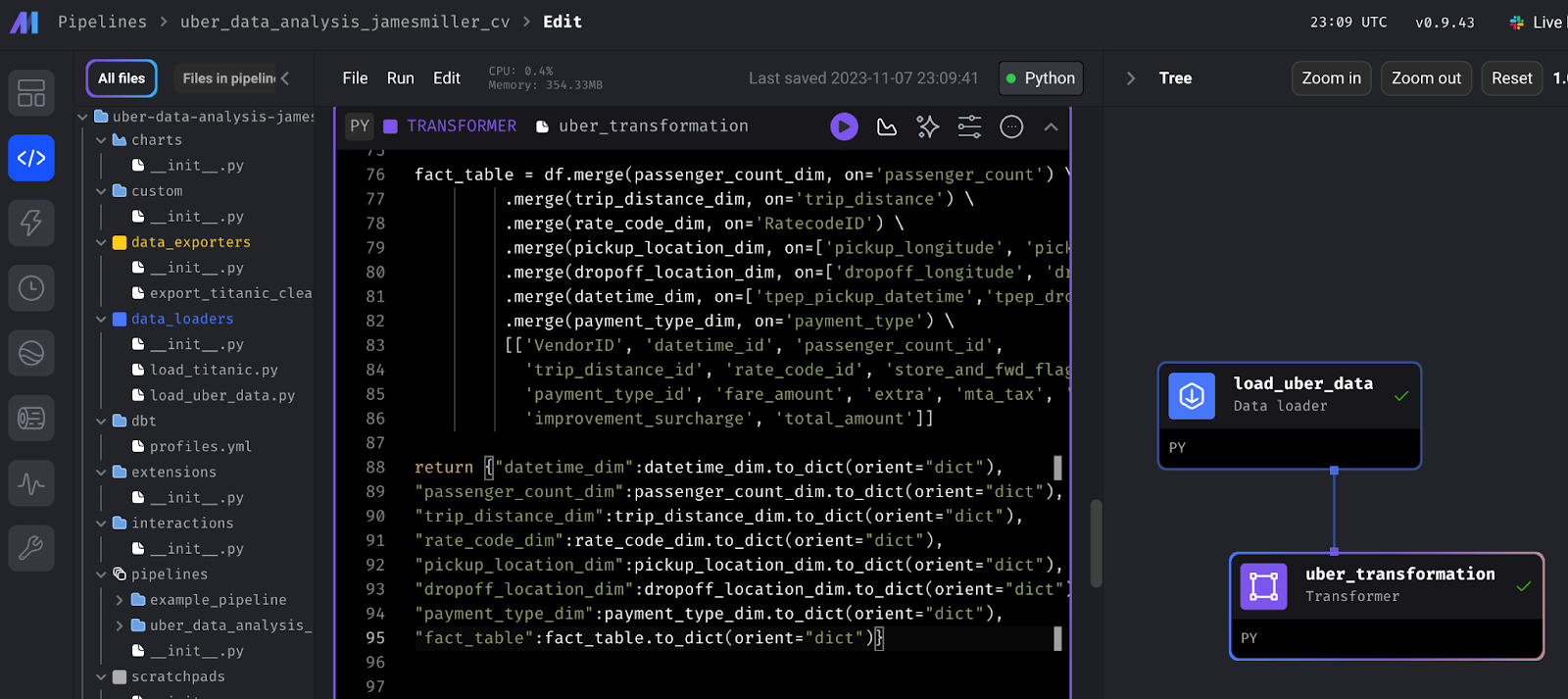Open block settings sliders icon
The height and width of the screenshot is (699, 1568).
pos(969,126)
